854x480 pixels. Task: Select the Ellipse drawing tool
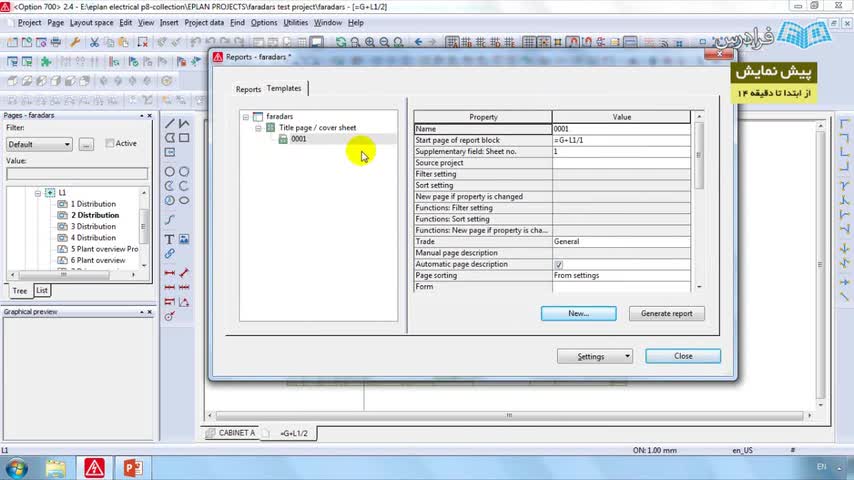tap(184, 200)
